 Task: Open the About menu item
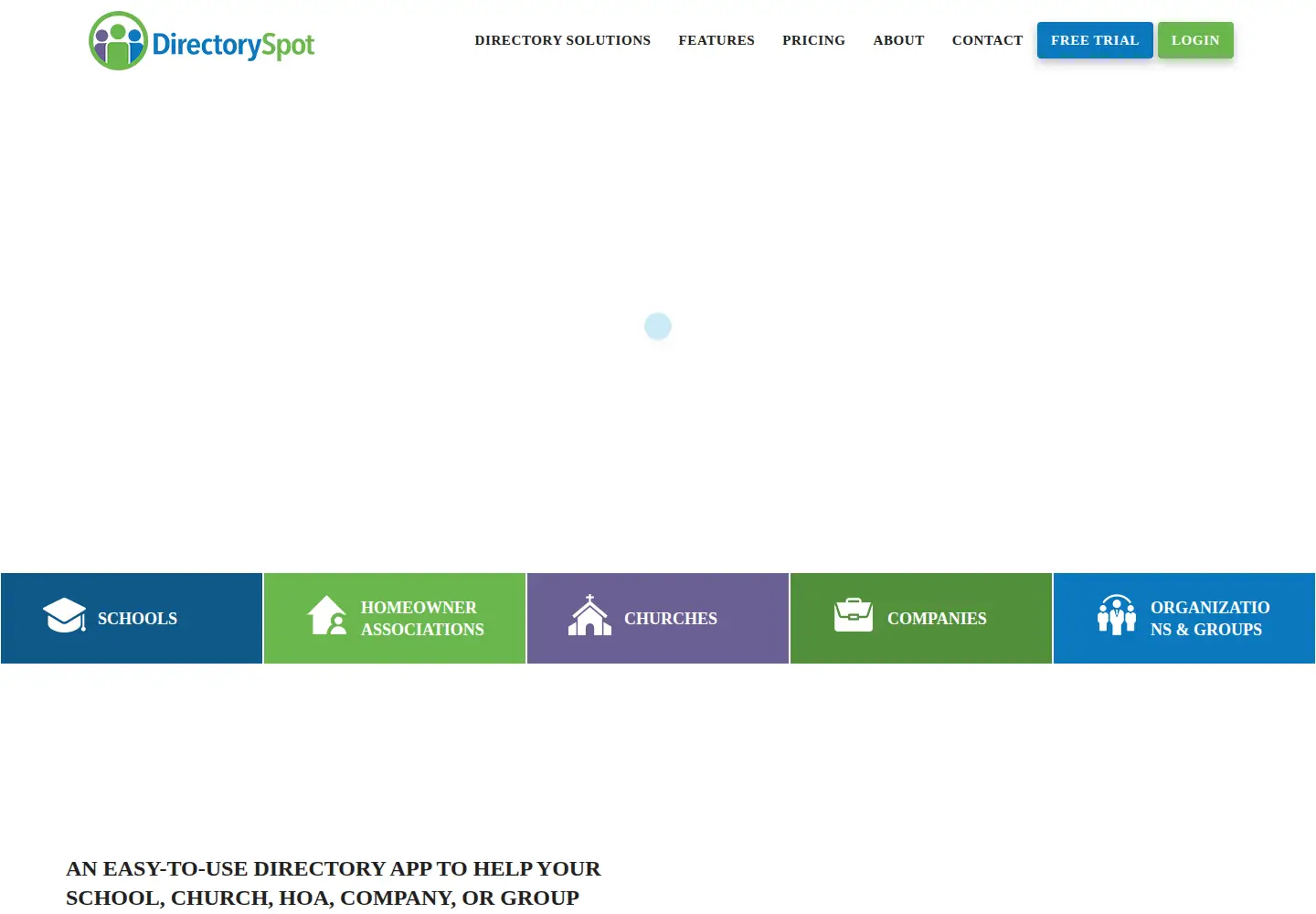[x=898, y=40]
